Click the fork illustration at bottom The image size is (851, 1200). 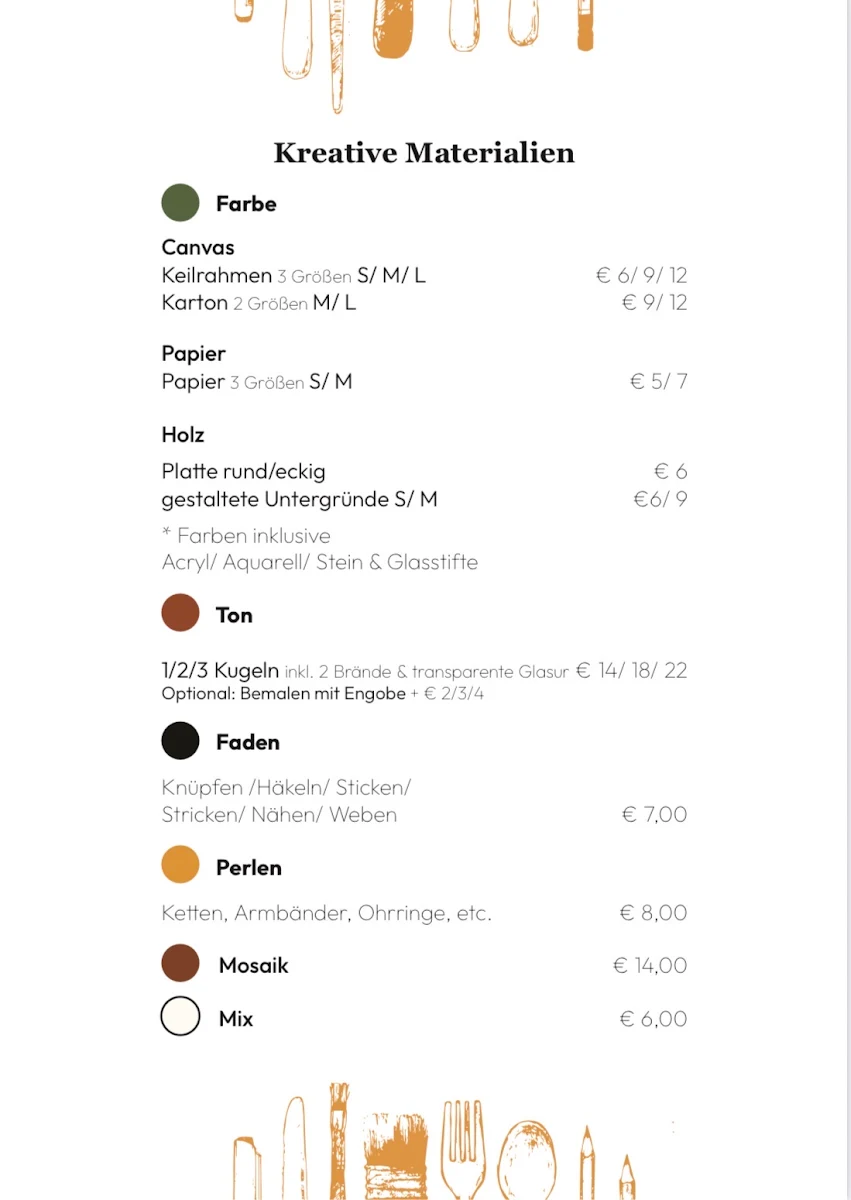pyautogui.click(x=463, y=1150)
